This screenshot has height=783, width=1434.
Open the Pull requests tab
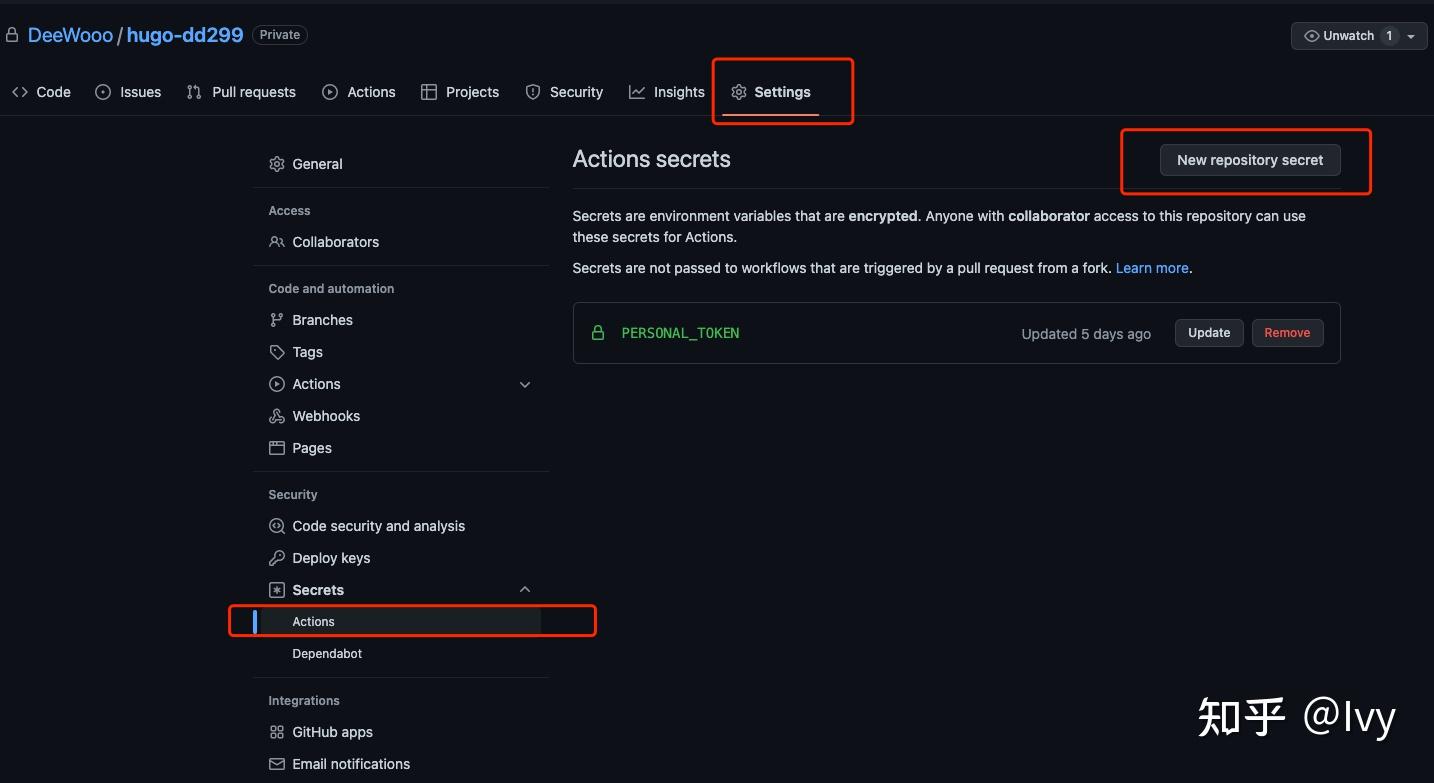click(241, 92)
